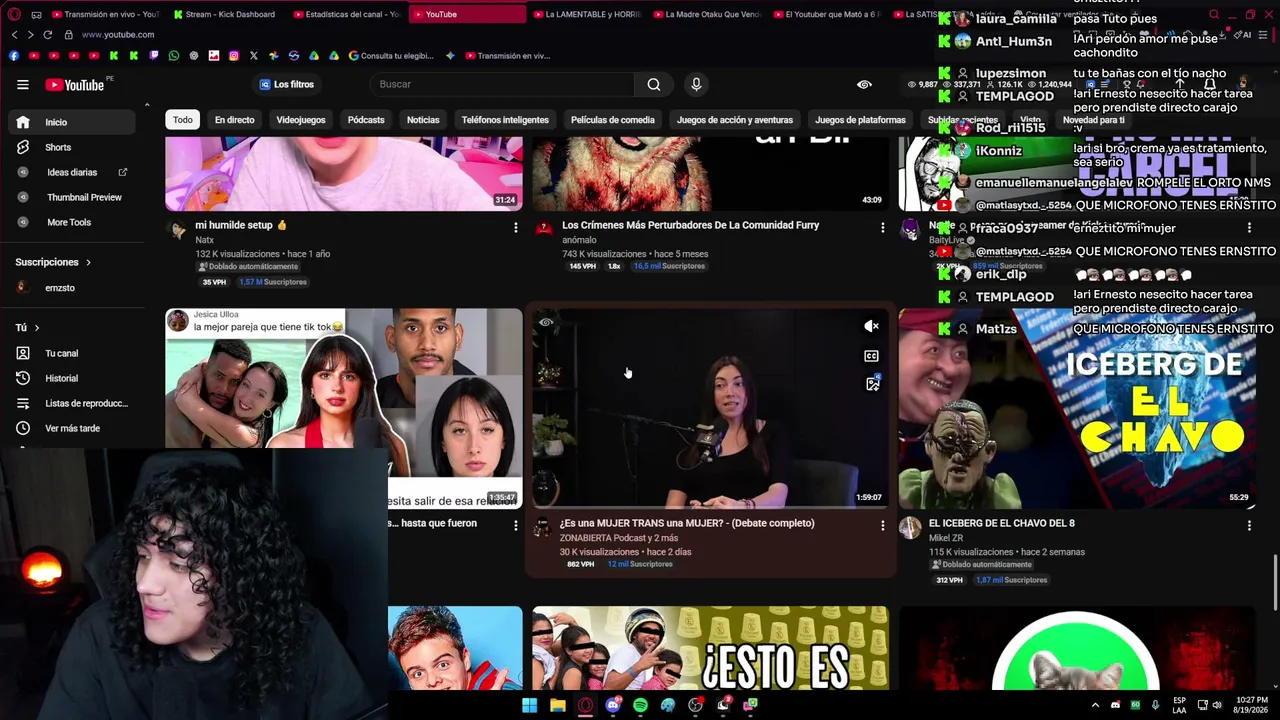
Task: Expand the 'Tú' section
Action: click(28, 328)
